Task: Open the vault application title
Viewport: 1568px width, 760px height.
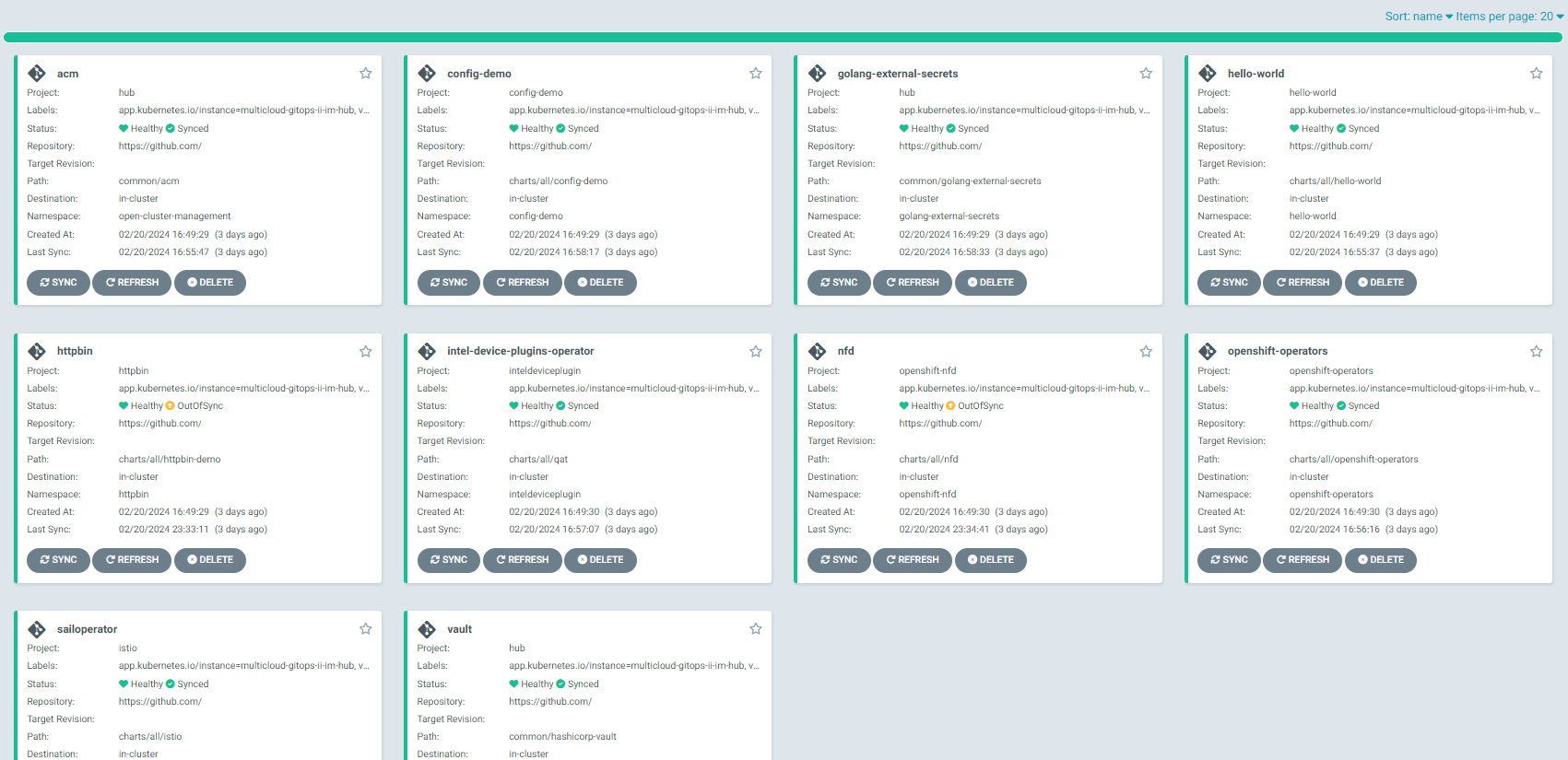Action: pos(459,629)
